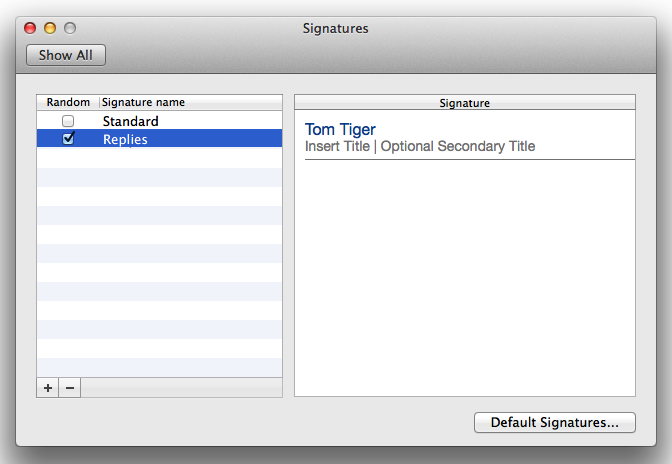Select the Standard signature name

[x=130, y=121]
